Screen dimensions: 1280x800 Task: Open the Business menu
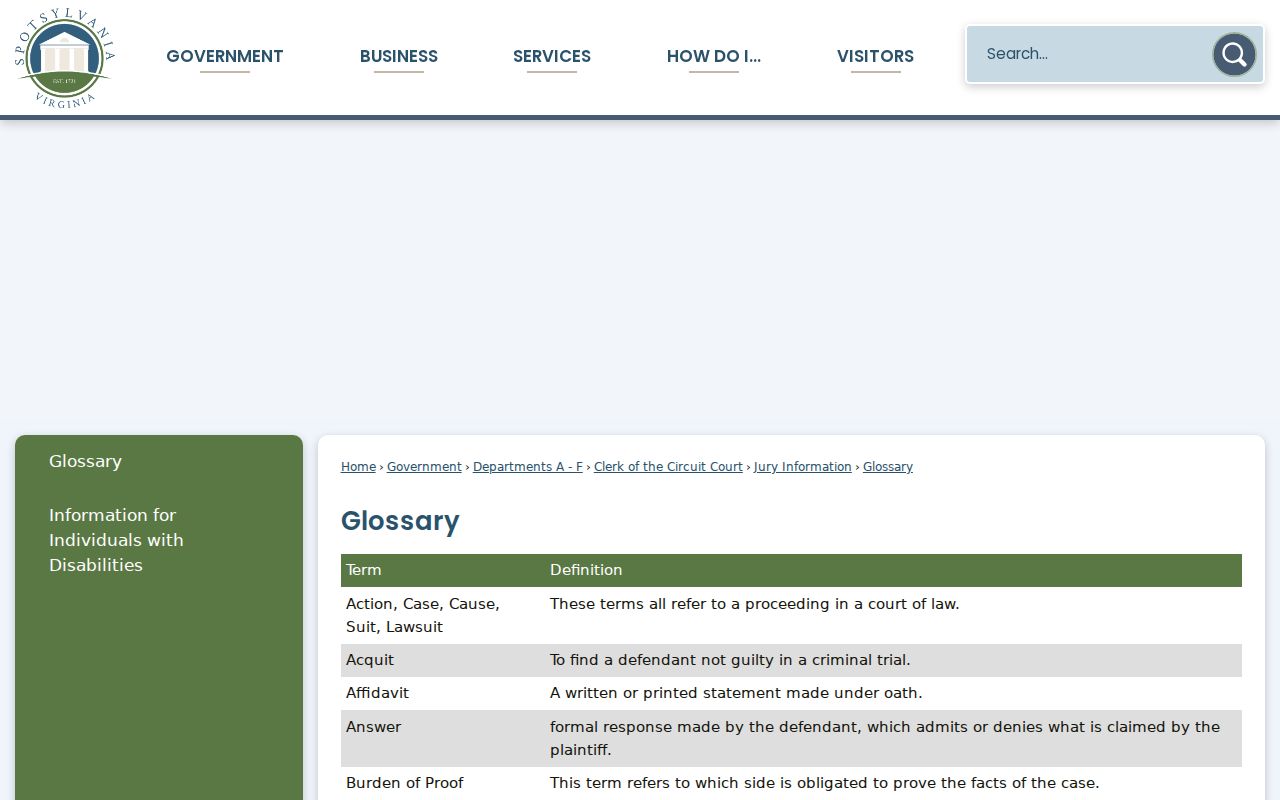pyautogui.click(x=399, y=56)
